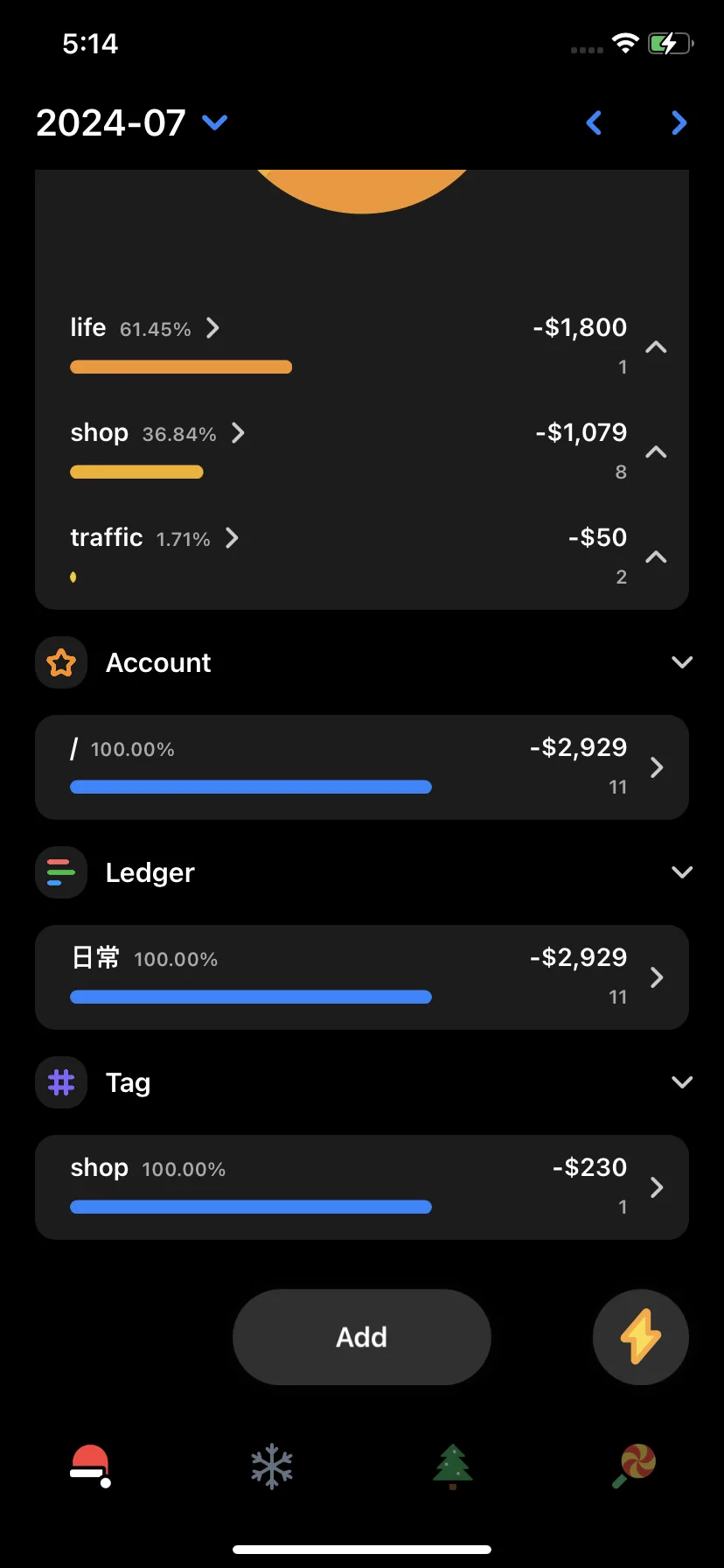Tap the Santa hat tab icon

pyautogui.click(x=90, y=1466)
